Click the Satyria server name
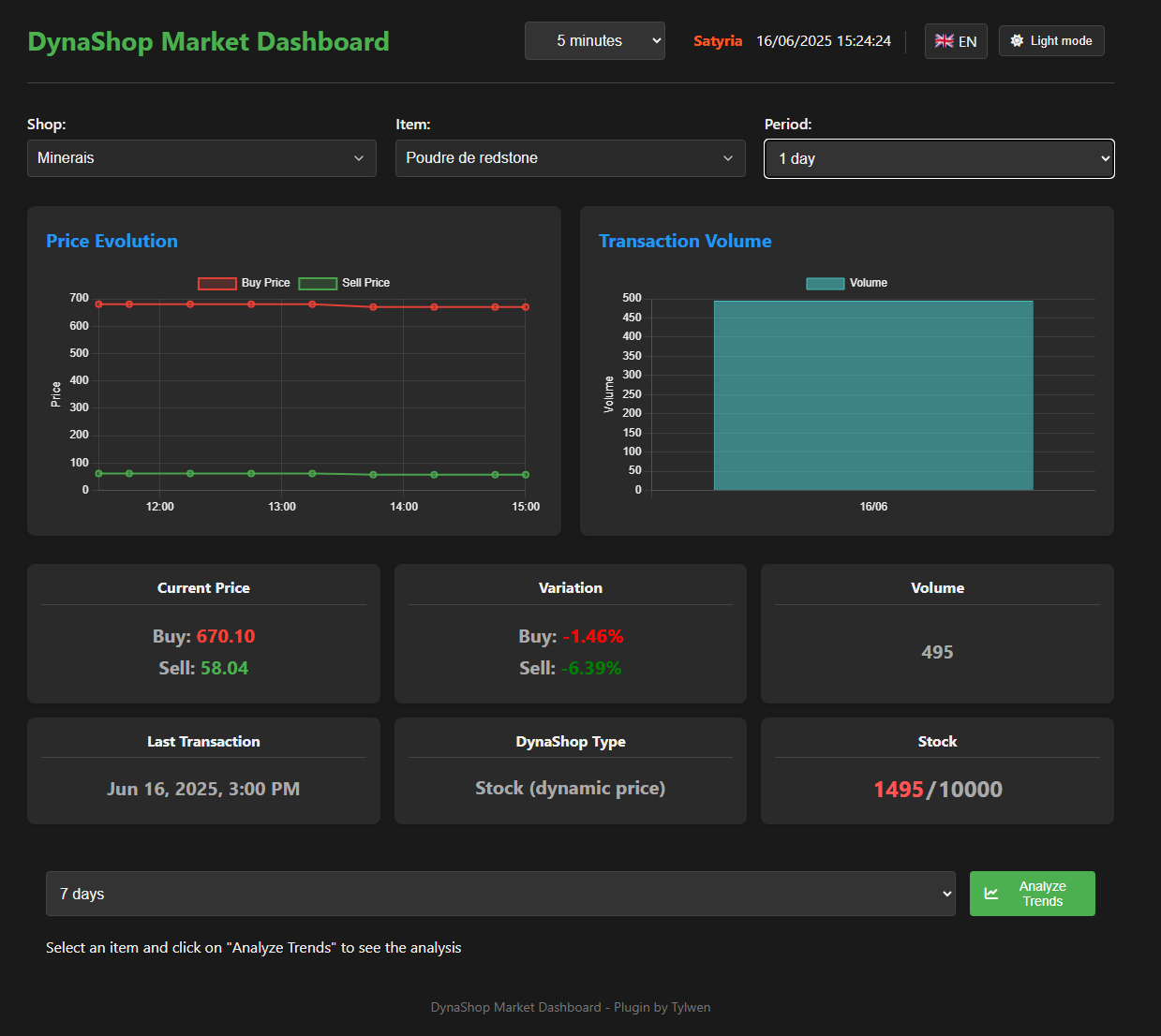The image size is (1161, 1036). [718, 41]
